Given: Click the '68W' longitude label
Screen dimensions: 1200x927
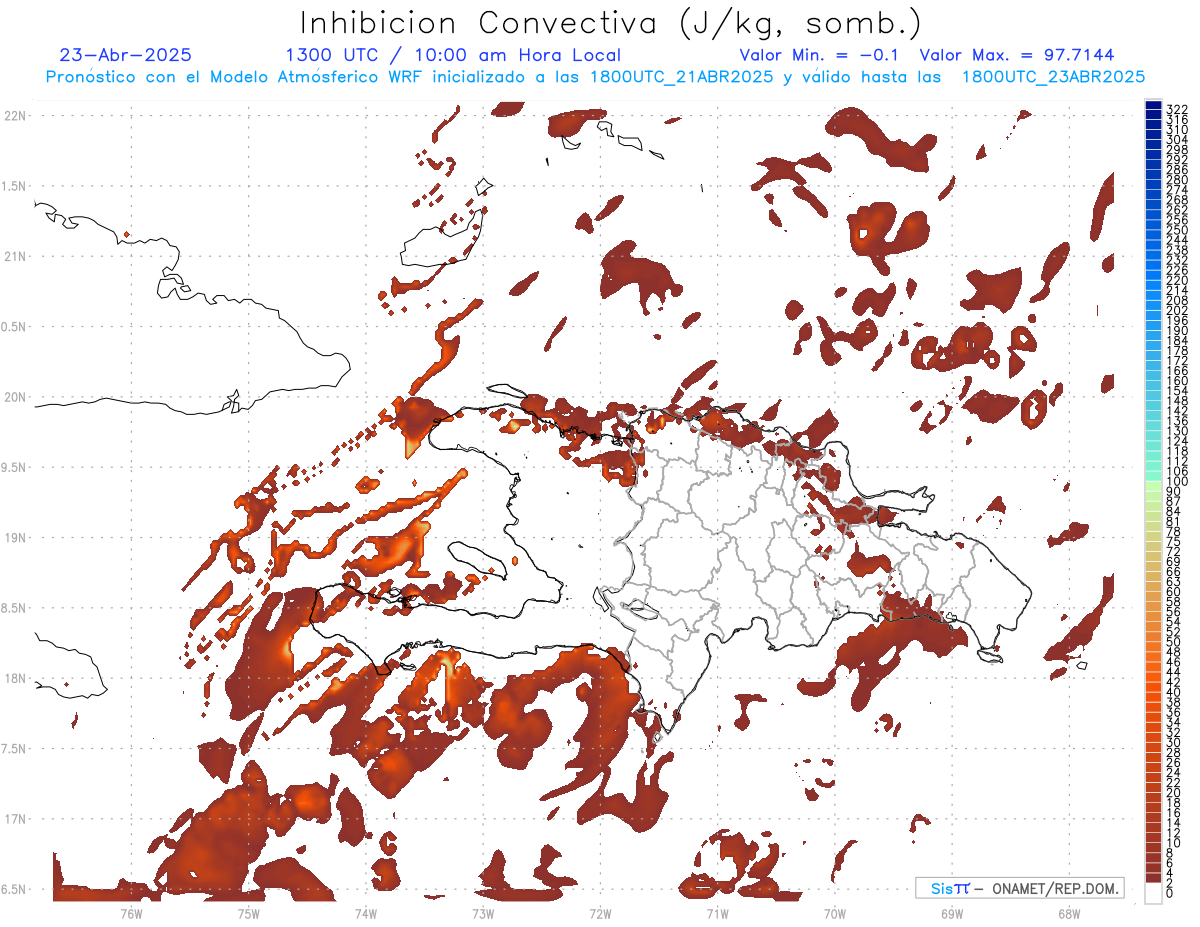Looking at the screenshot, I should click(x=1068, y=913).
